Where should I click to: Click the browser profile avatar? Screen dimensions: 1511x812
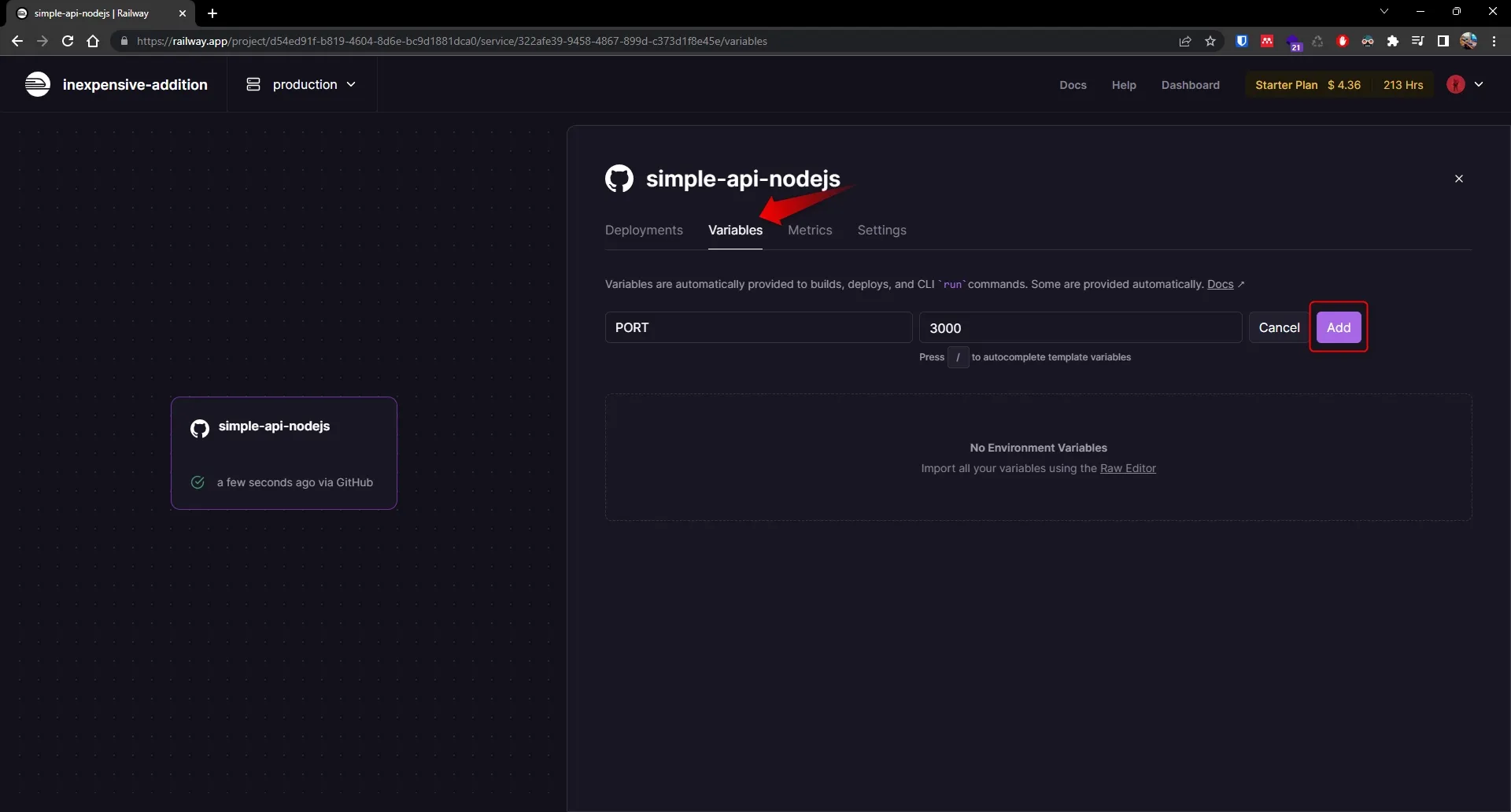1469,41
